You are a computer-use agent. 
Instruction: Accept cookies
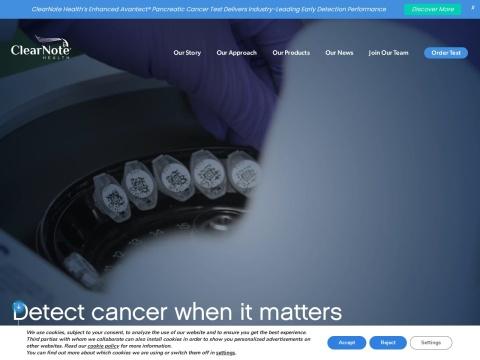pyautogui.click(x=347, y=343)
